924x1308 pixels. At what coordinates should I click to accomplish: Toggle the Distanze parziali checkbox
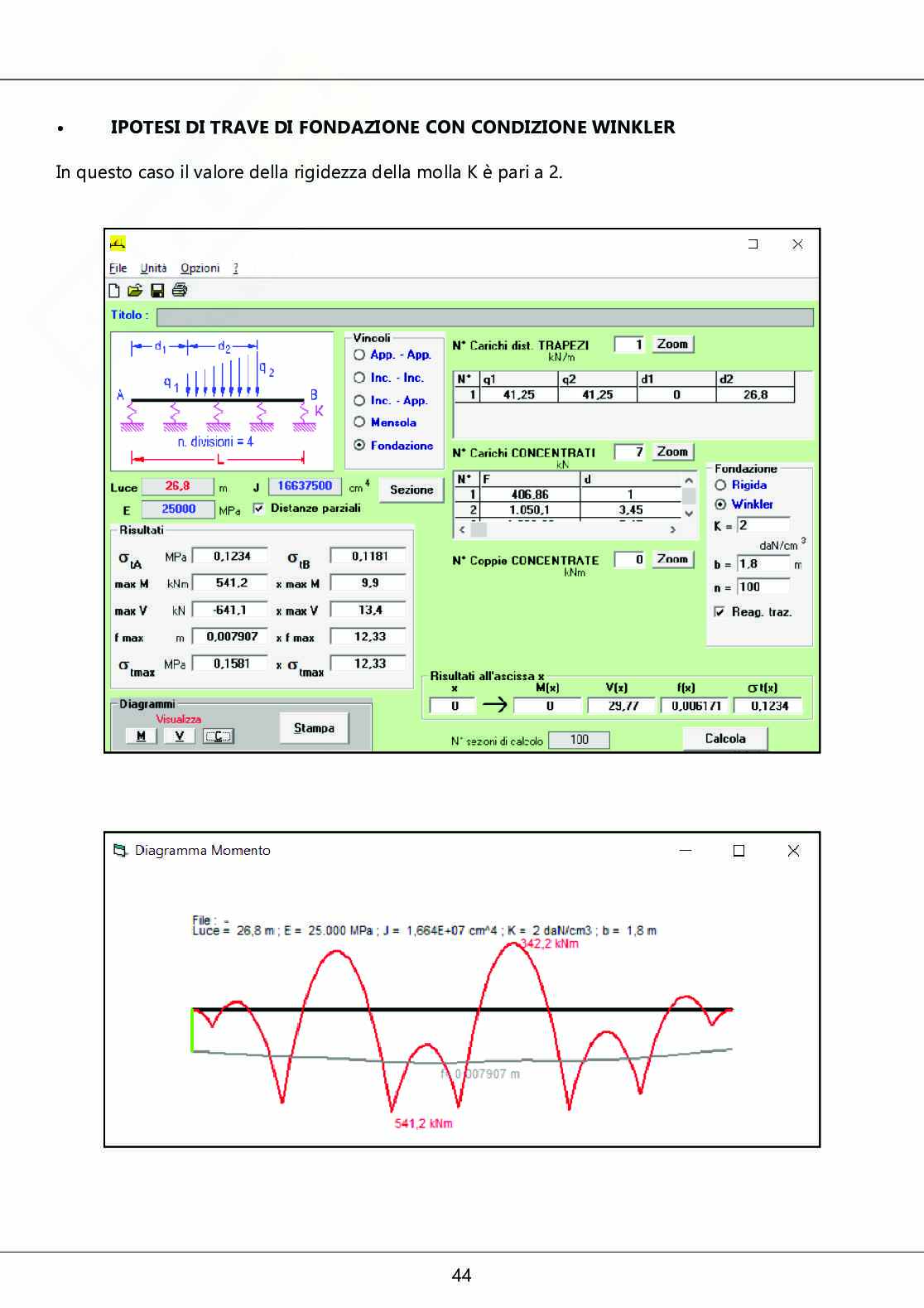click(x=258, y=509)
